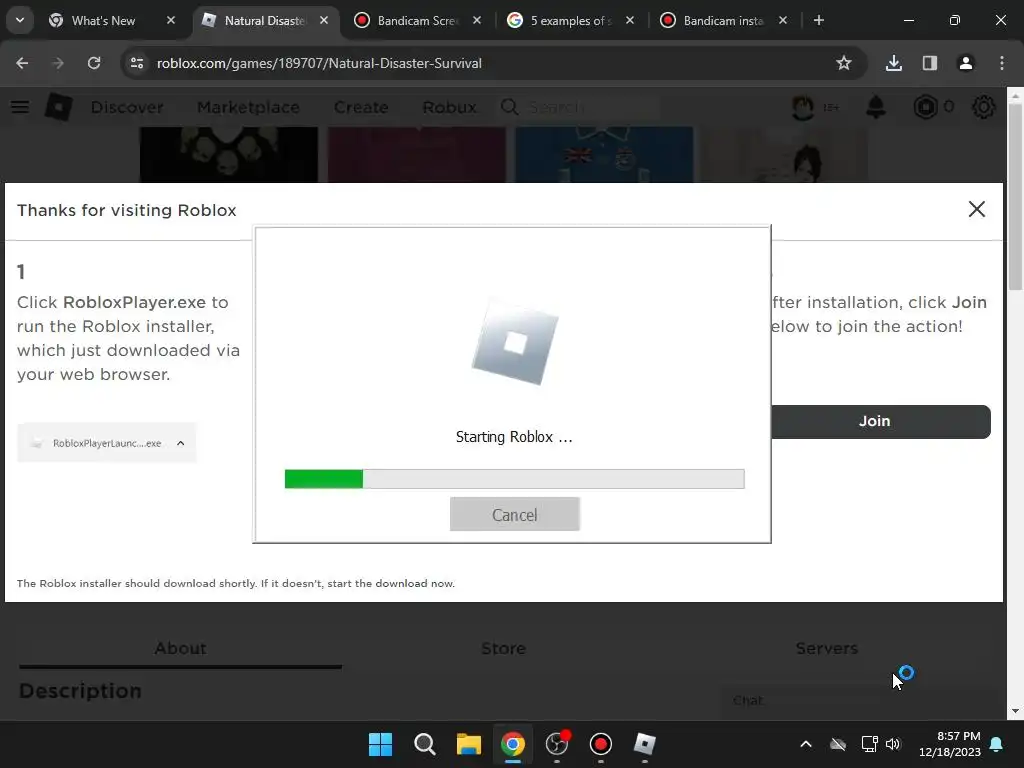Toggle the Chrome side panel
This screenshot has width=1024, height=768.
tap(929, 63)
